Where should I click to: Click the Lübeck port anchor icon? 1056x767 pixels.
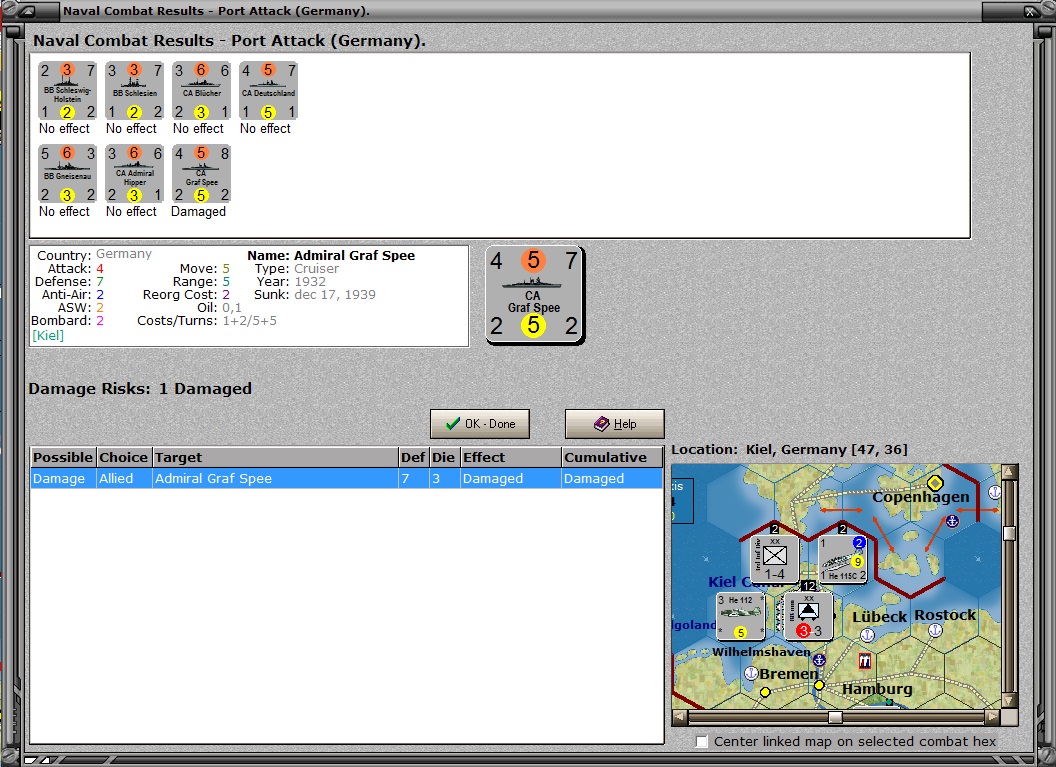pos(867,634)
